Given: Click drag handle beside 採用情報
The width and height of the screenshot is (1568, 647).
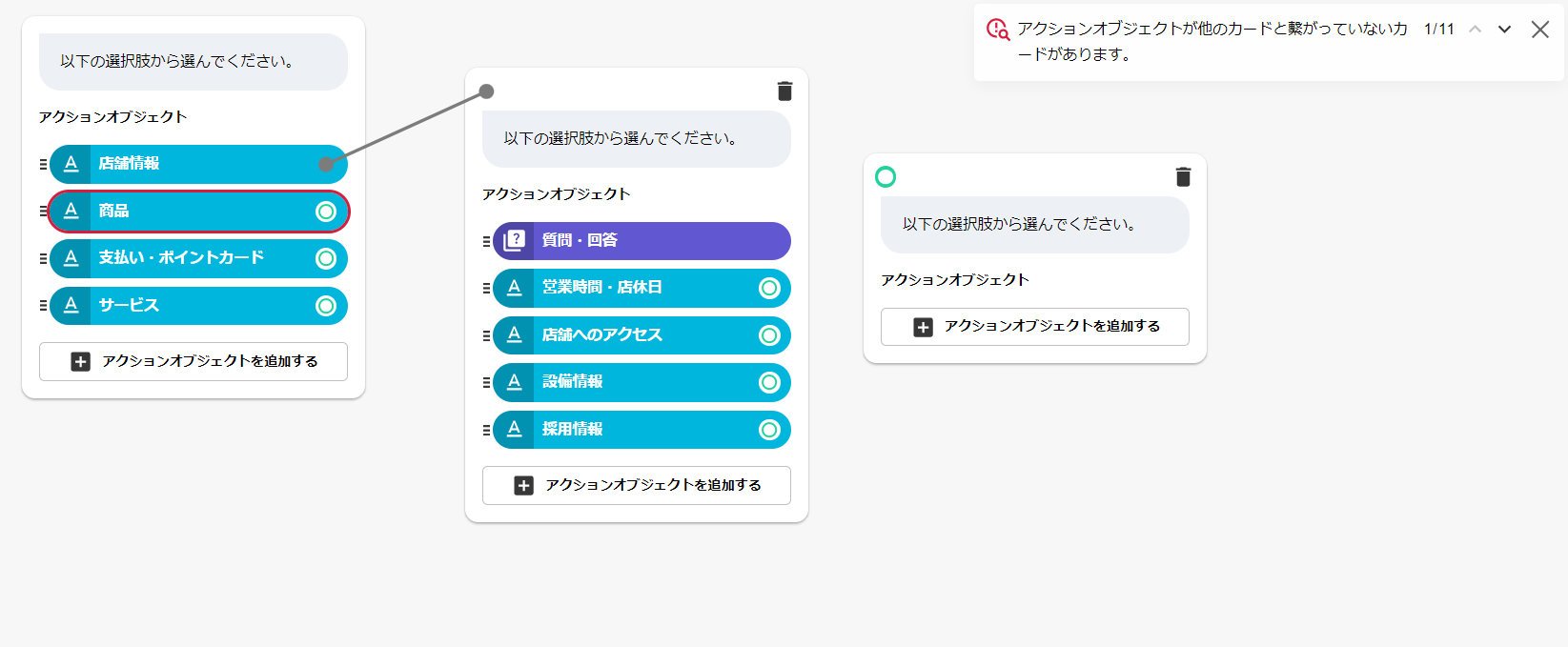Looking at the screenshot, I should pyautogui.click(x=486, y=430).
